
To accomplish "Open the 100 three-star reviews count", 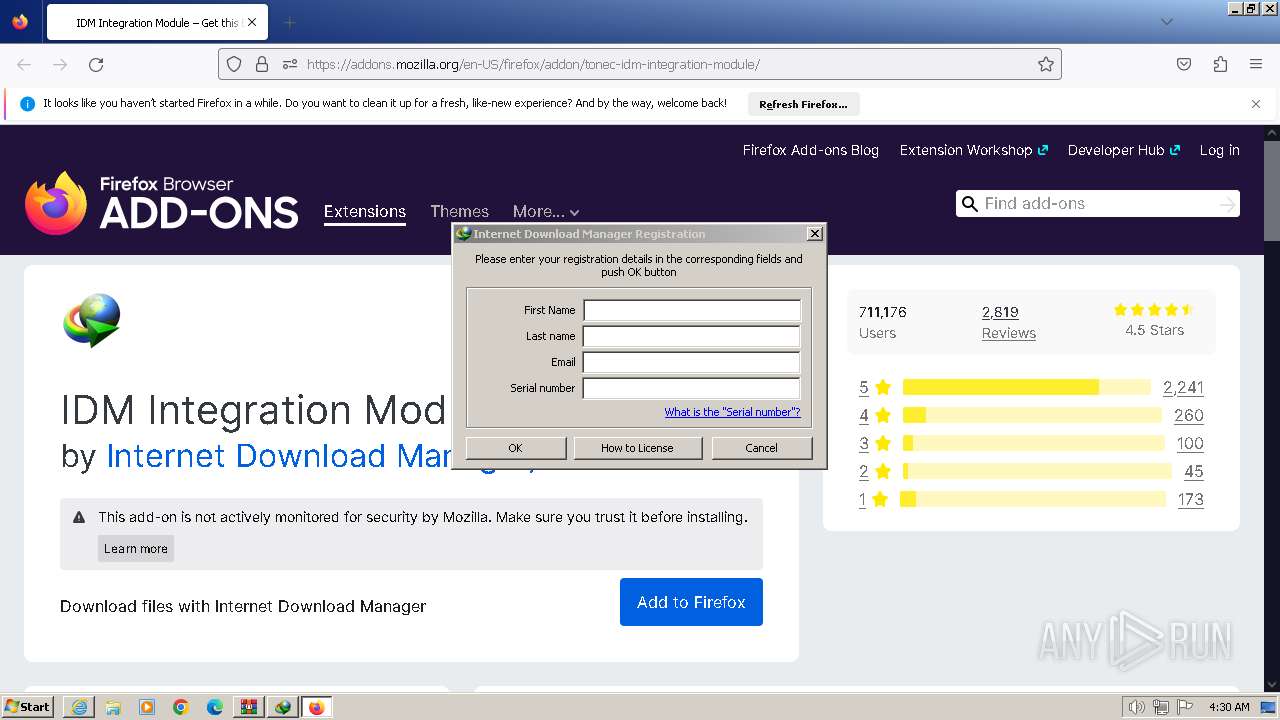I will tap(1190, 443).
